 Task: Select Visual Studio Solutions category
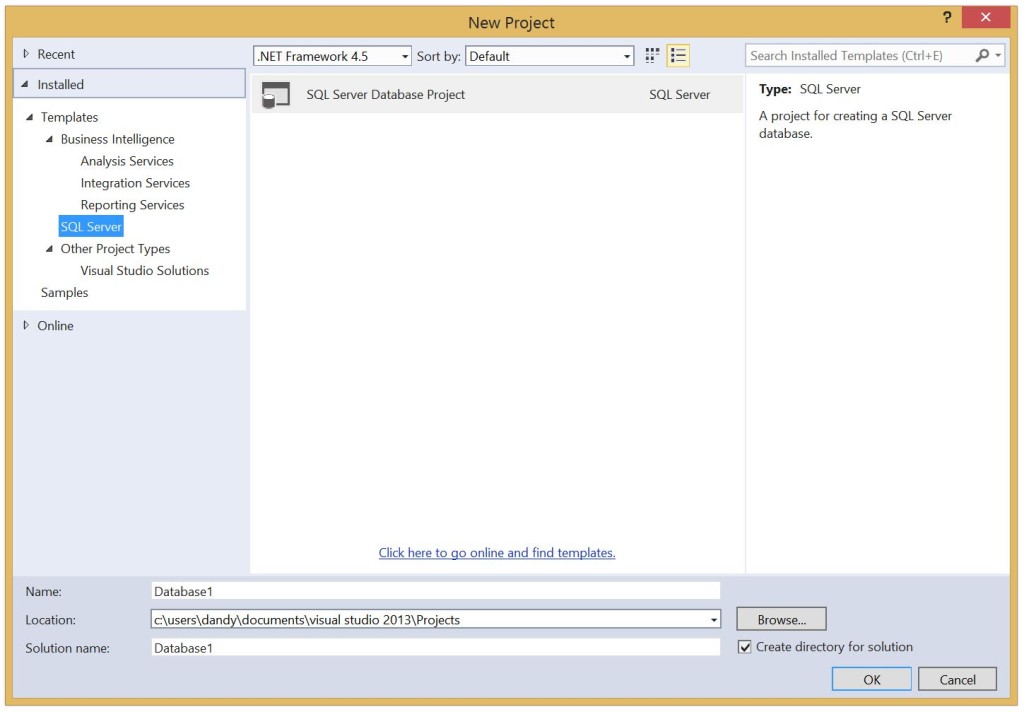tap(144, 270)
